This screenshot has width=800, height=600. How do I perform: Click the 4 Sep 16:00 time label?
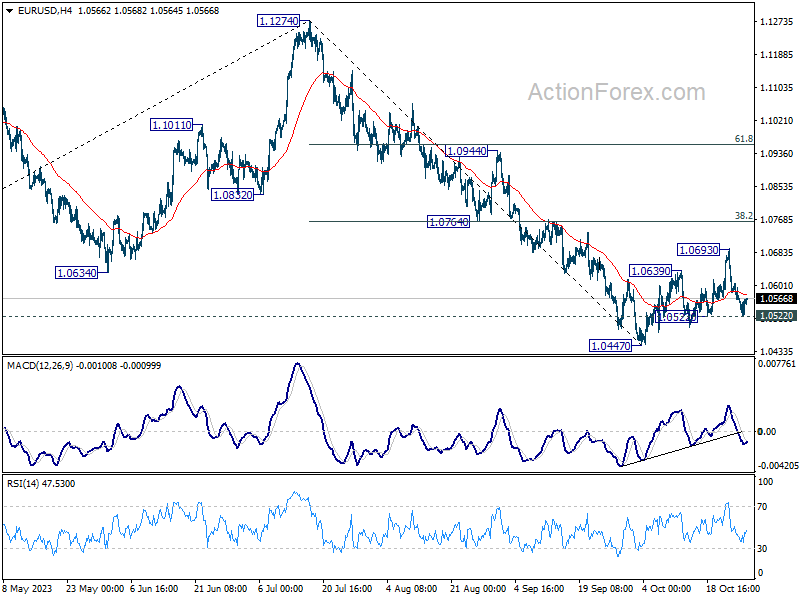539,589
